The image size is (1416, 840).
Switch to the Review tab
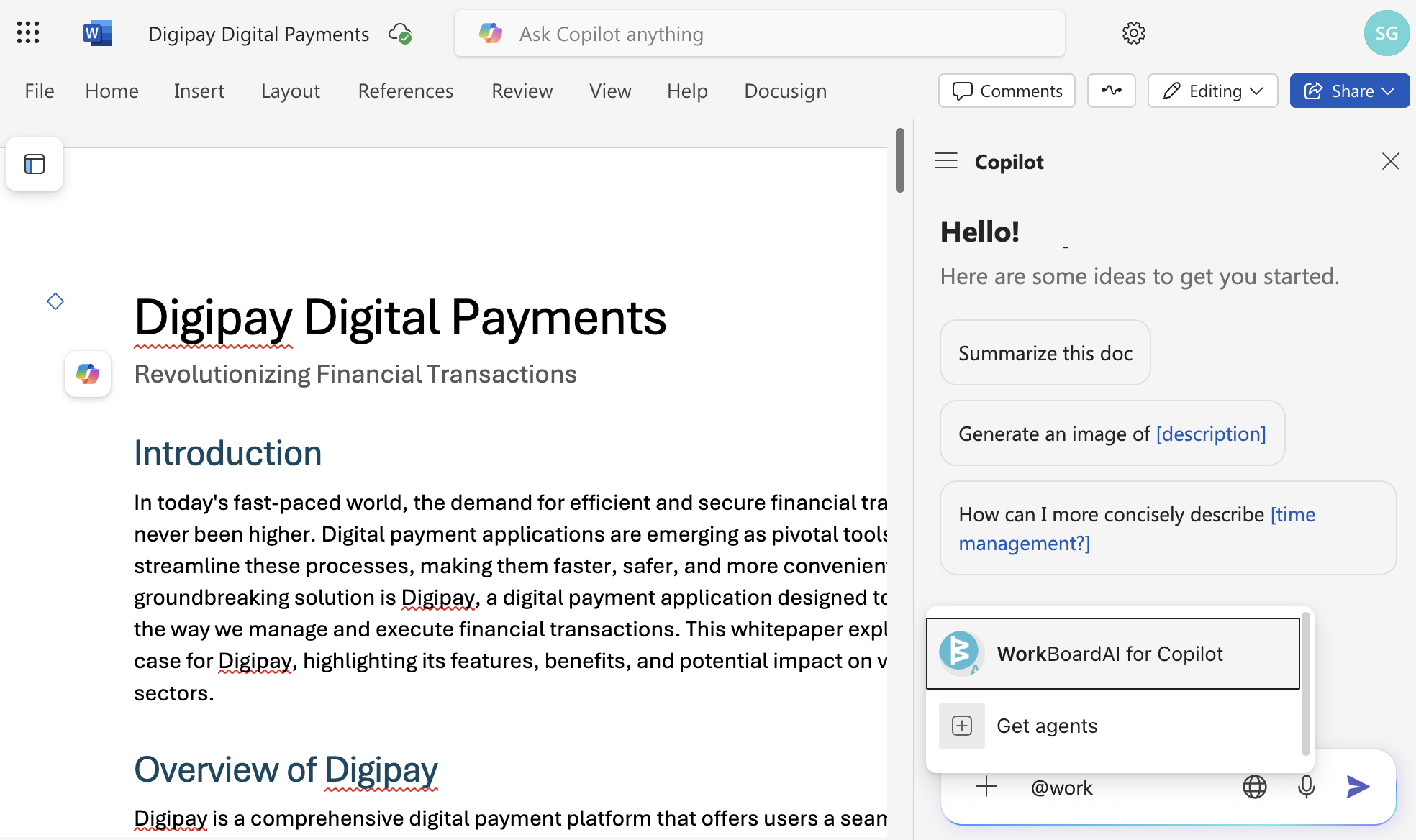coord(522,91)
